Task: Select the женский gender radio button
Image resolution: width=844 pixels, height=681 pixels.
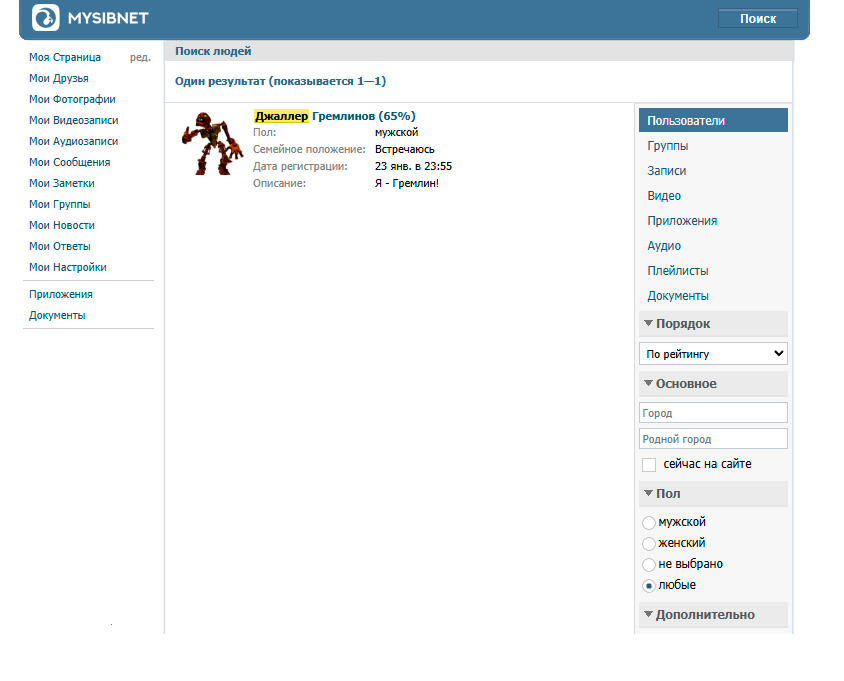Action: click(649, 544)
